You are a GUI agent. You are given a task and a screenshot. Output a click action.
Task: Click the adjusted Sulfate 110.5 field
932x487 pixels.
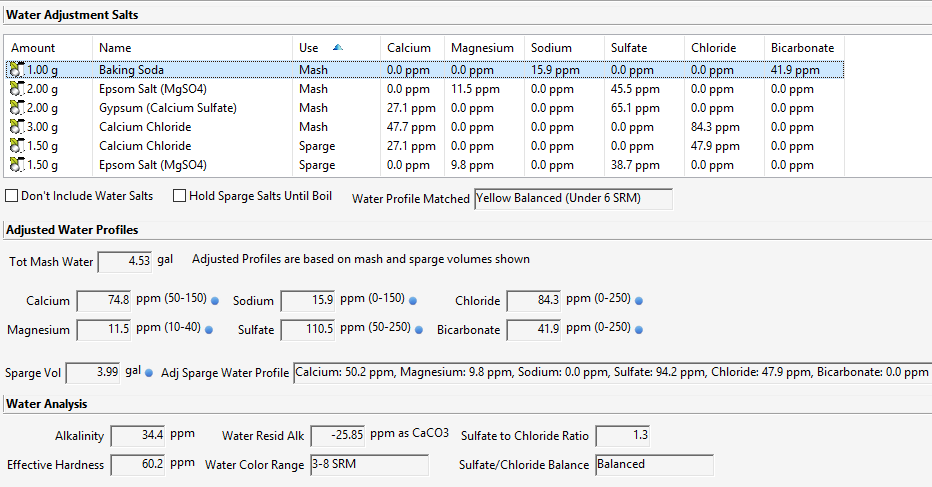pos(307,330)
